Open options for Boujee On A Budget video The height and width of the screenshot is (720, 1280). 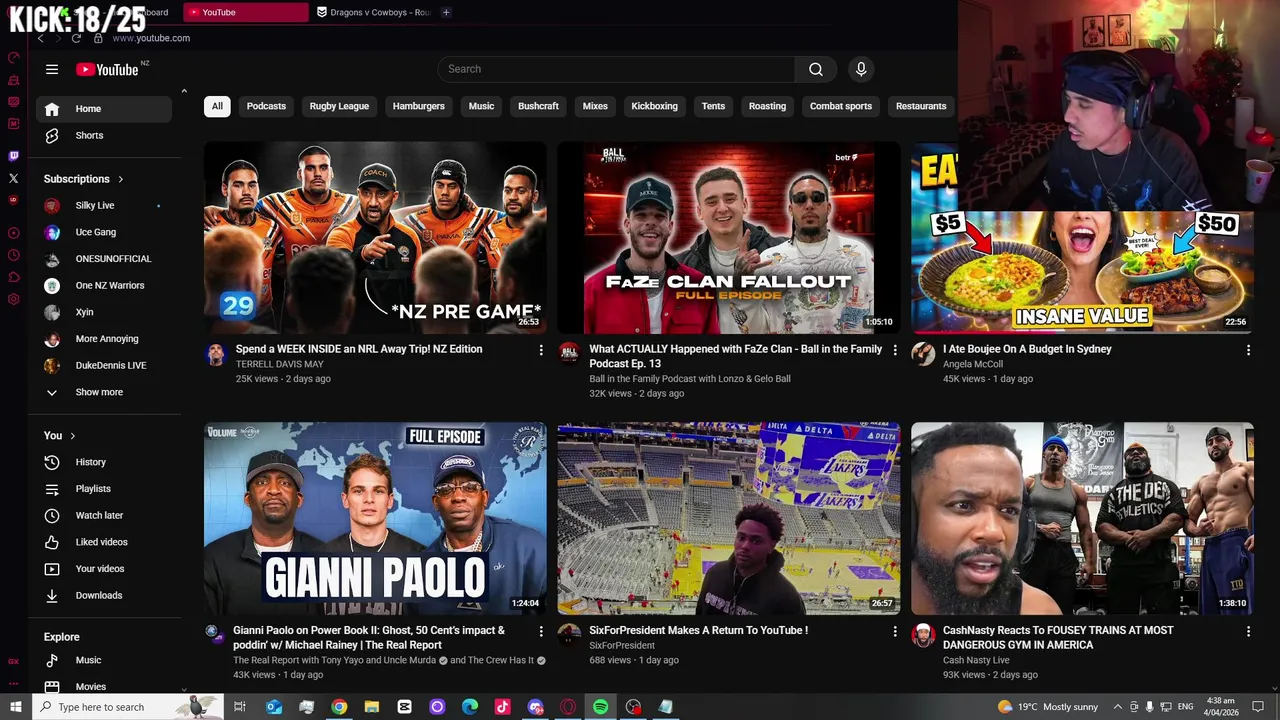point(1248,350)
